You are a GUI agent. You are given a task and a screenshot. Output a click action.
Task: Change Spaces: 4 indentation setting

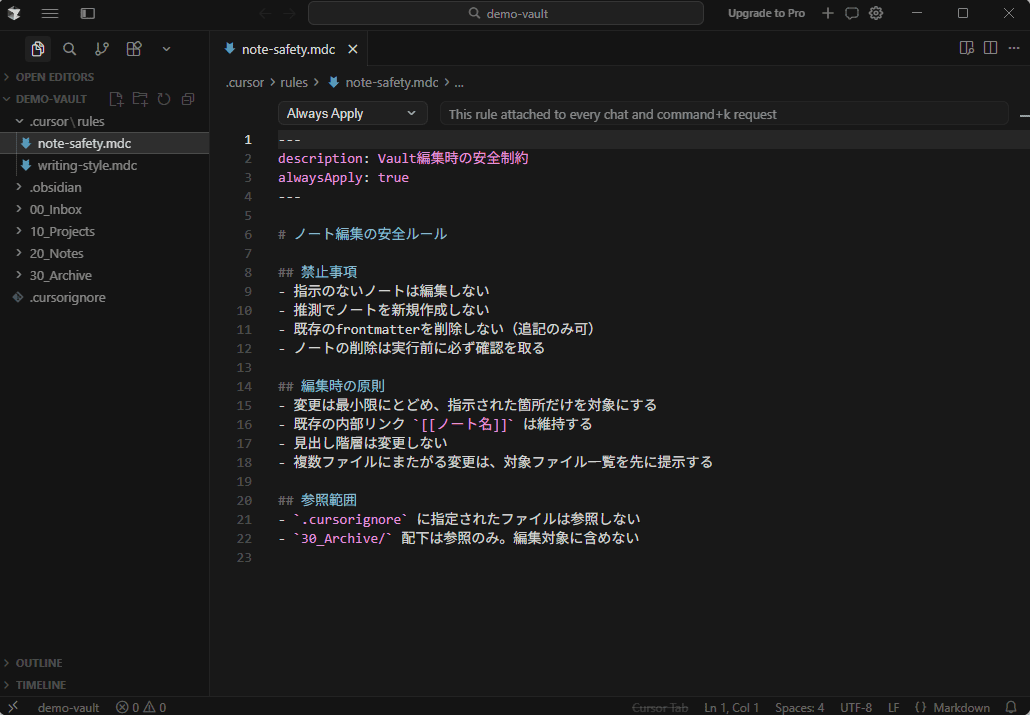799,707
